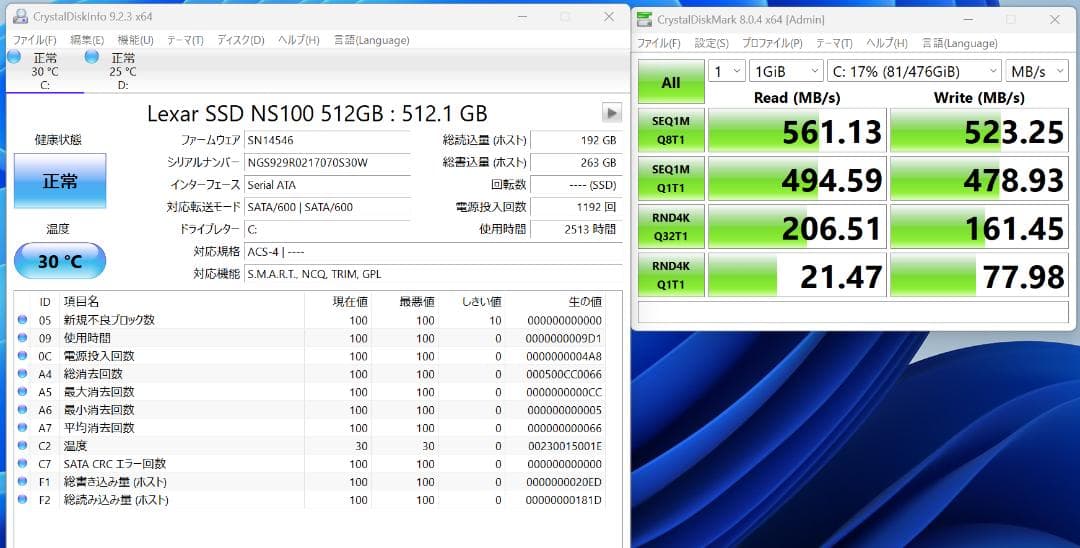Click the CrystalDiskInfo title bar app icon
Image resolution: width=1080 pixels, height=548 pixels.
pos(21,16)
